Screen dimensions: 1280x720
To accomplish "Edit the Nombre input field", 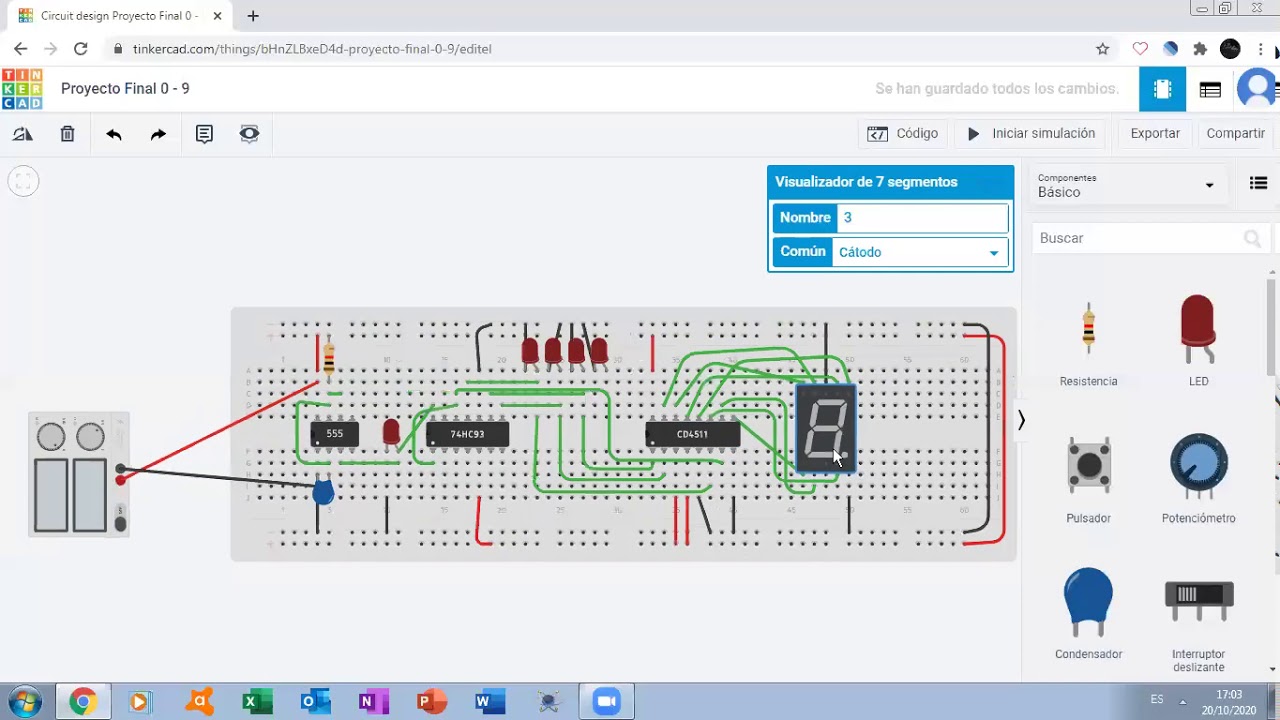I will (x=921, y=218).
